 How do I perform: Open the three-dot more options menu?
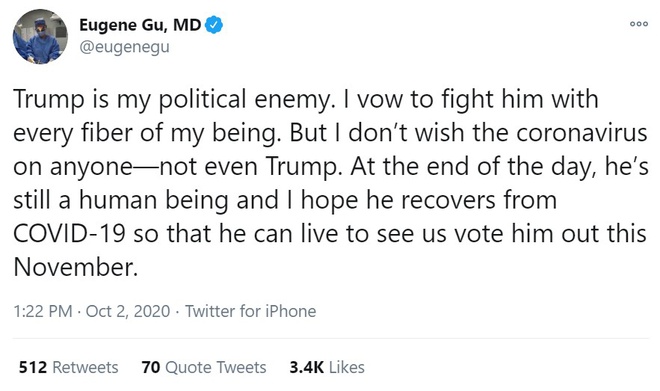[639, 24]
